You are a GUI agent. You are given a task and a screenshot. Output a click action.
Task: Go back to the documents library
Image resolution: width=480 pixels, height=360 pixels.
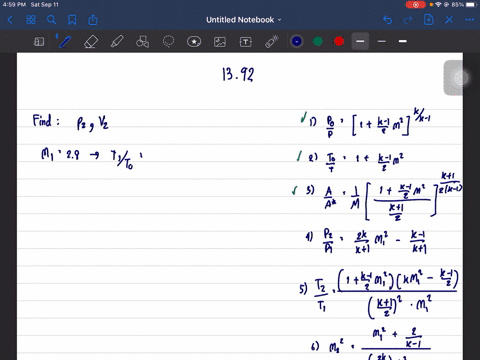(x=10, y=20)
